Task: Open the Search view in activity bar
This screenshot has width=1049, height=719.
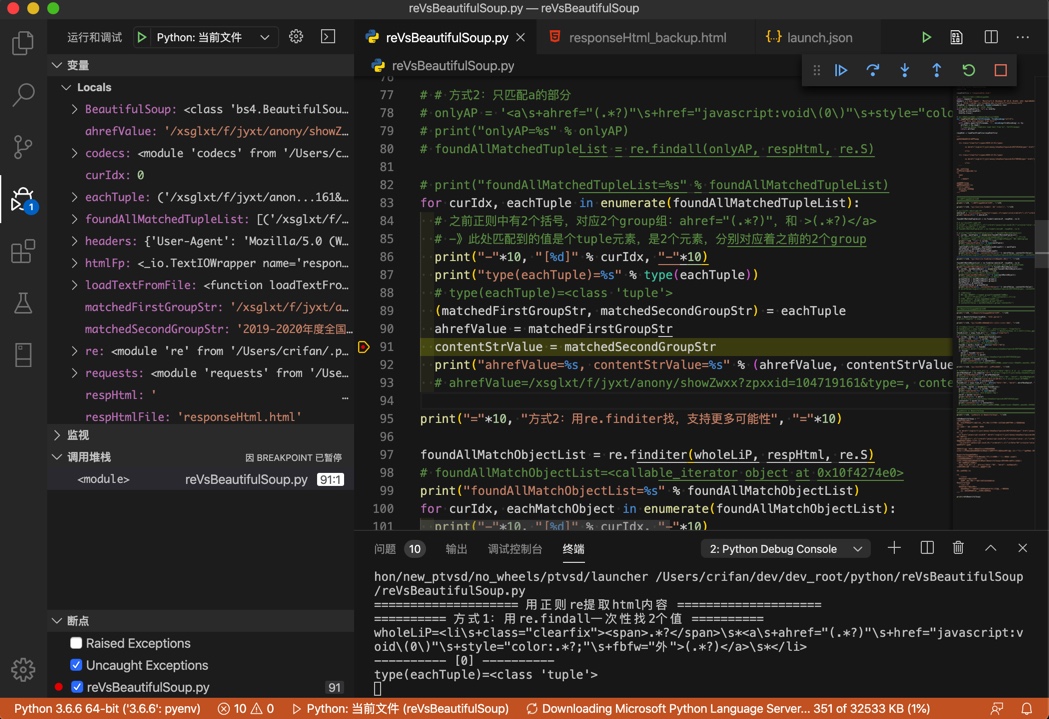Action: pos(23,95)
